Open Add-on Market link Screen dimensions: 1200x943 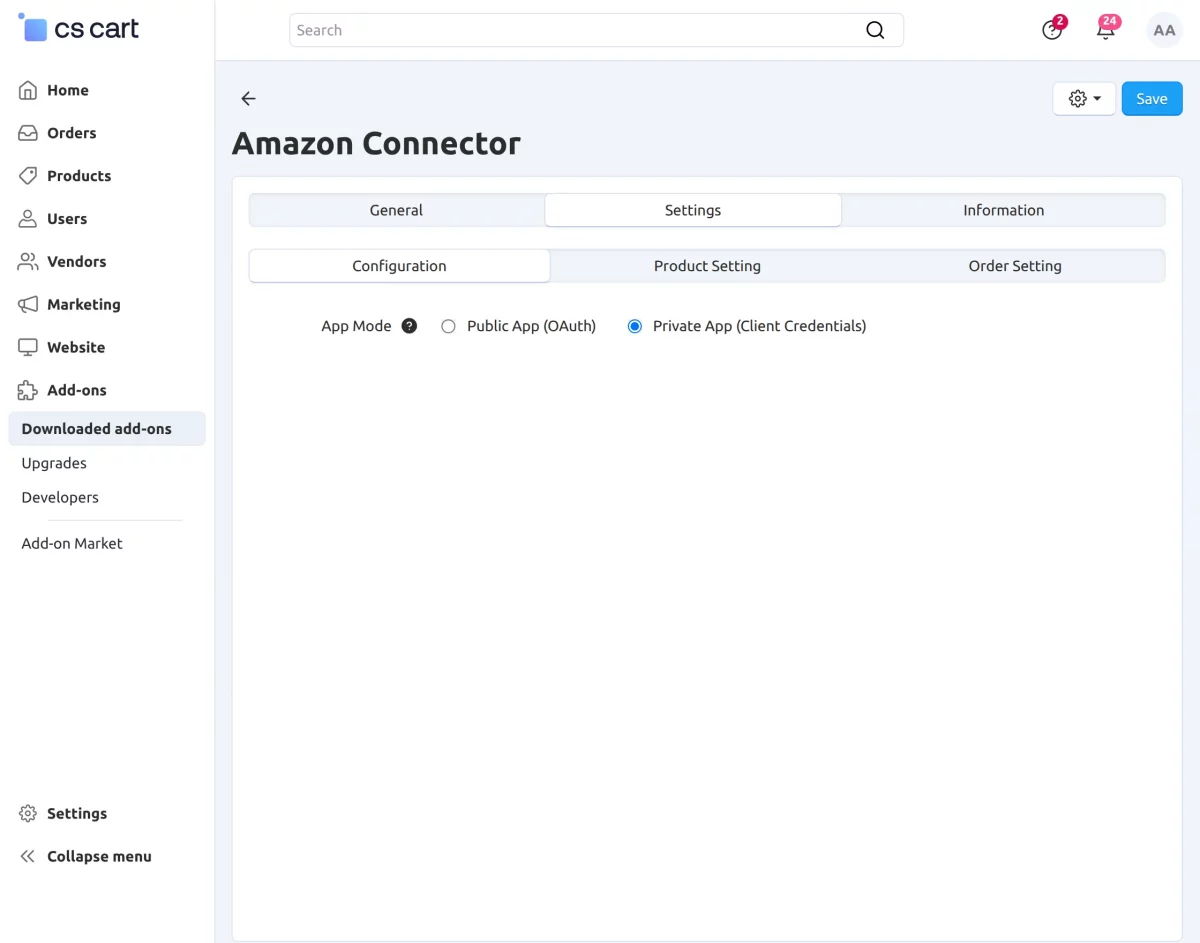(x=72, y=543)
